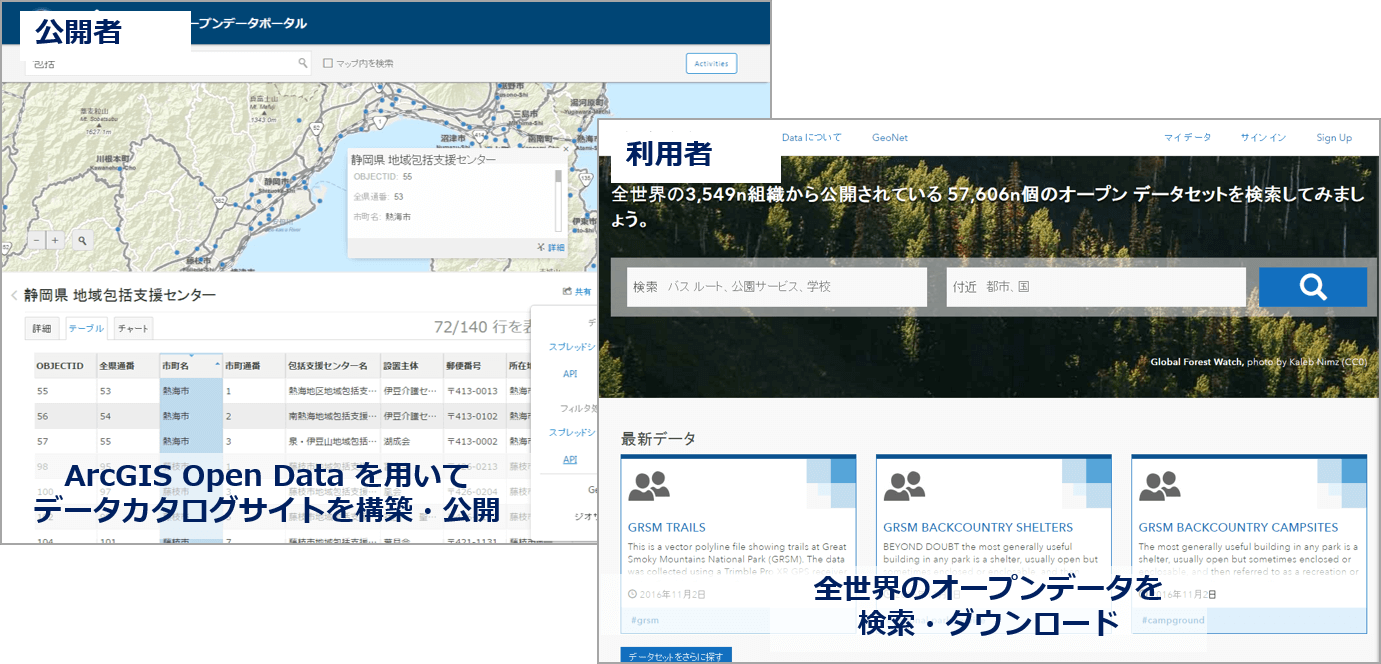This screenshot has height=664, width=1381.
Task: Click the blue search magnifier button
Action: tap(1312, 287)
